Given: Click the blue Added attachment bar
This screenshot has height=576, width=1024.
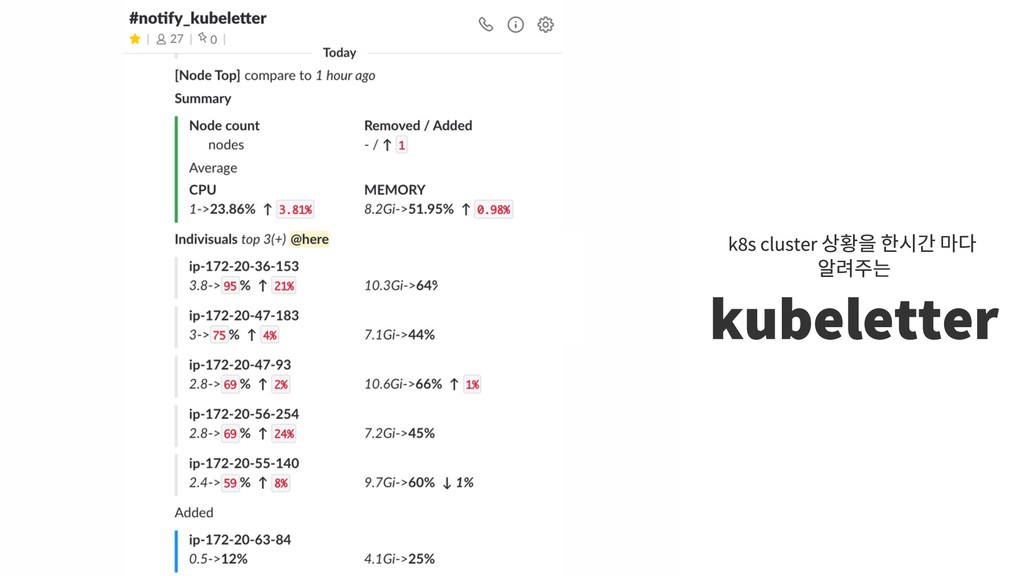Looking at the screenshot, I should tap(176, 551).
